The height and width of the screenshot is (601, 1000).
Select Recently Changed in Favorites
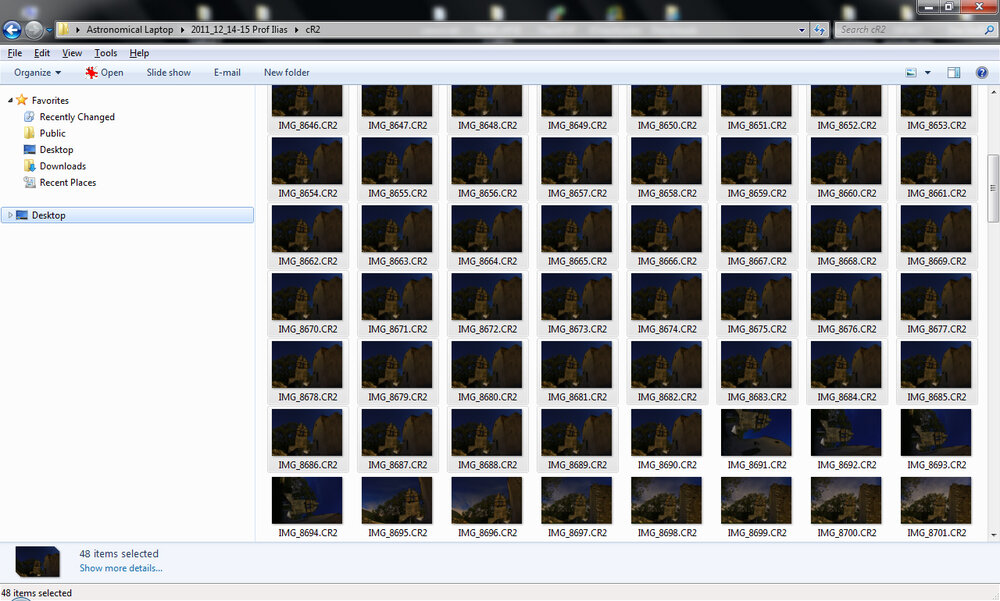pyautogui.click(x=76, y=117)
